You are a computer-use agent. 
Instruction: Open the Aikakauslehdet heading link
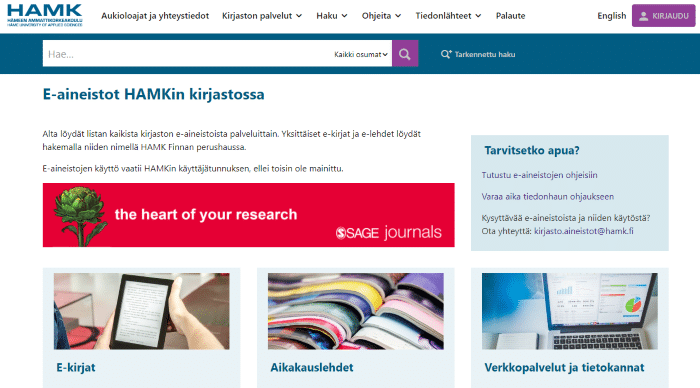click(312, 367)
